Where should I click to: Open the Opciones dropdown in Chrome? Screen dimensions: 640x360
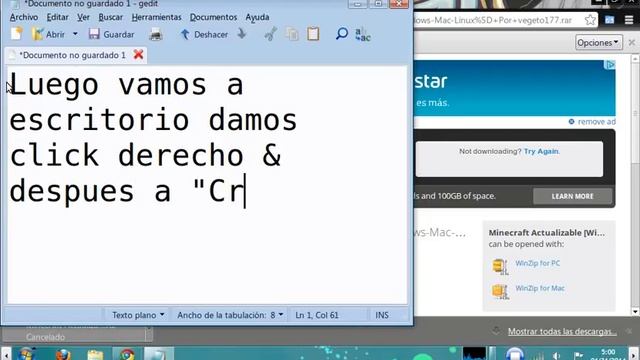[x=599, y=42]
